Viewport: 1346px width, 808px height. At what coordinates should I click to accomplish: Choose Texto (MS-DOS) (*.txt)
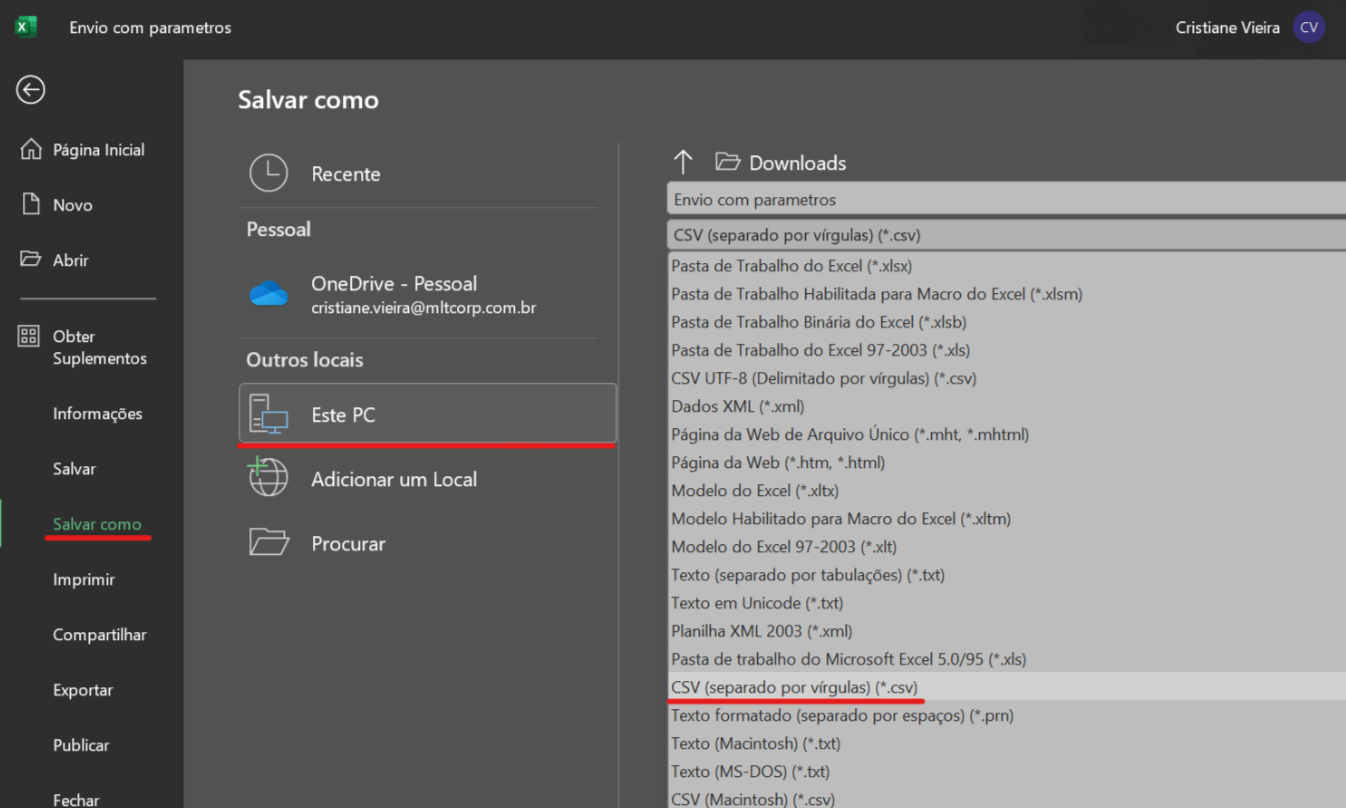[x=1006, y=771]
